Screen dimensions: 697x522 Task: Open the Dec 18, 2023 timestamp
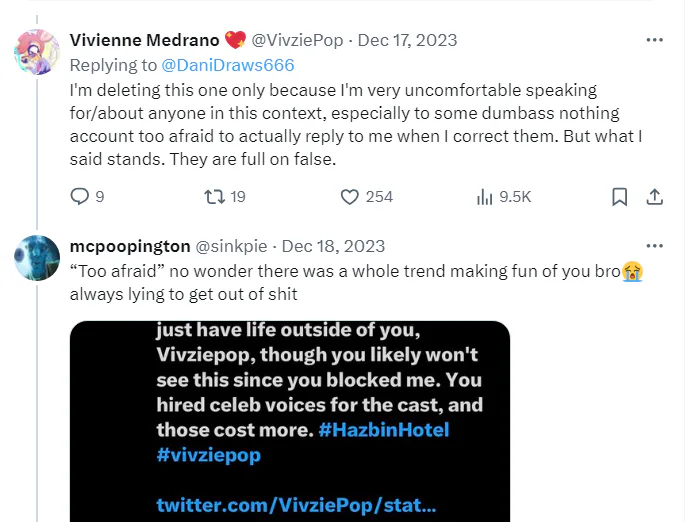tap(335, 246)
